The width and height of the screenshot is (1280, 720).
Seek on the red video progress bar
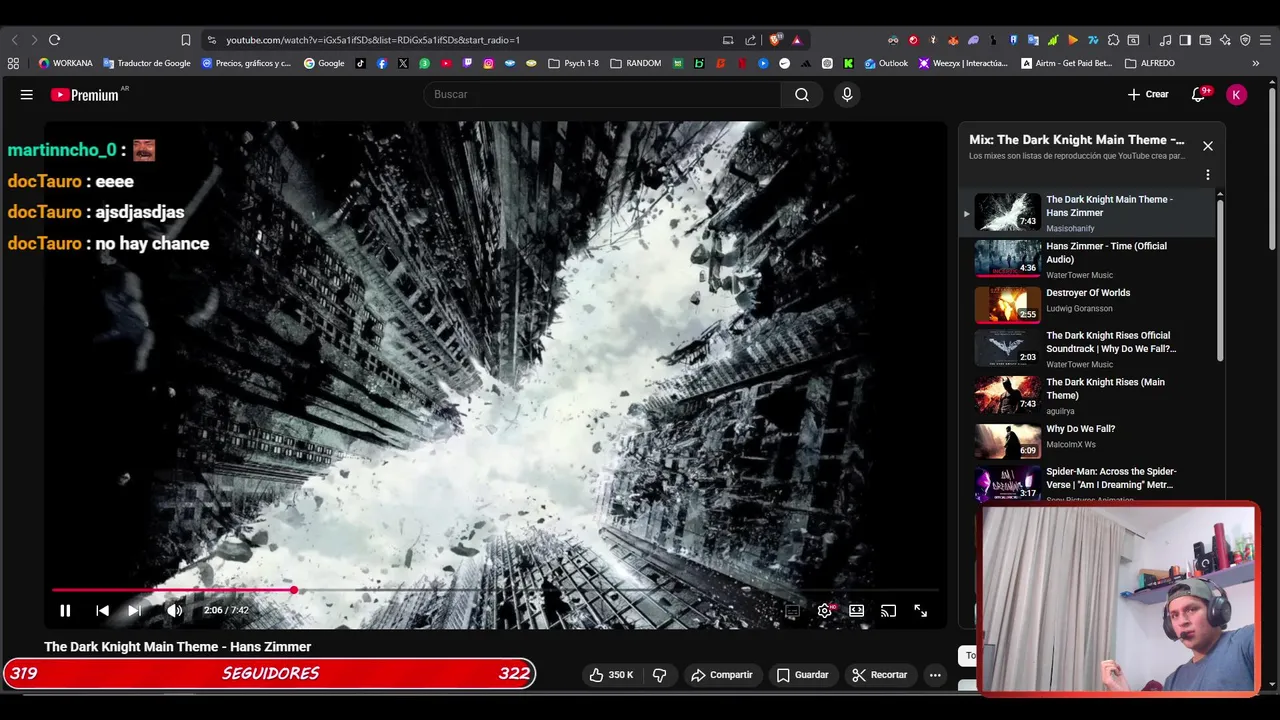click(495, 590)
